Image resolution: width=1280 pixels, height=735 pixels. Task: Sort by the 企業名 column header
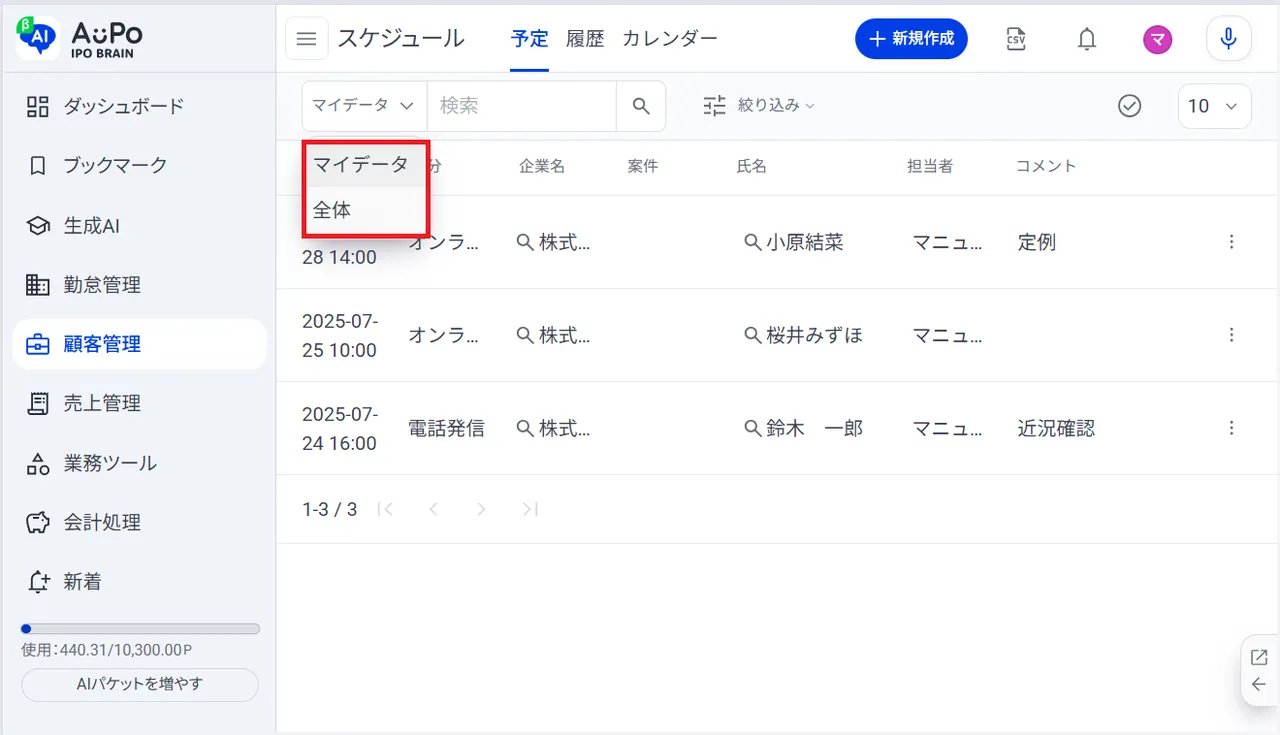click(542, 166)
